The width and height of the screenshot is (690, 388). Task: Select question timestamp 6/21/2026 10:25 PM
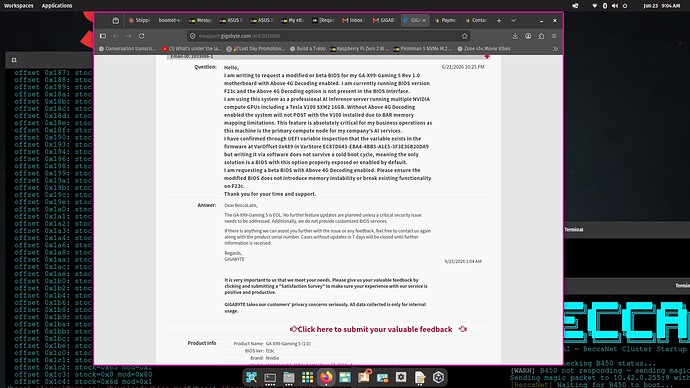click(x=463, y=67)
